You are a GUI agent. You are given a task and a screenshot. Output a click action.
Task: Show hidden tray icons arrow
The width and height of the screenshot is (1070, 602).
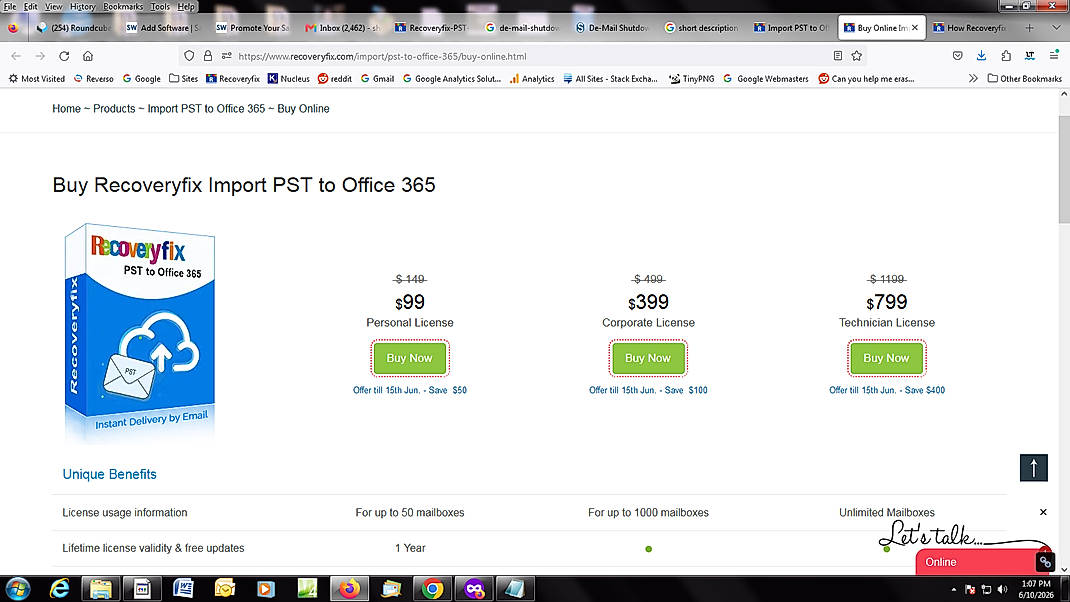click(x=954, y=589)
